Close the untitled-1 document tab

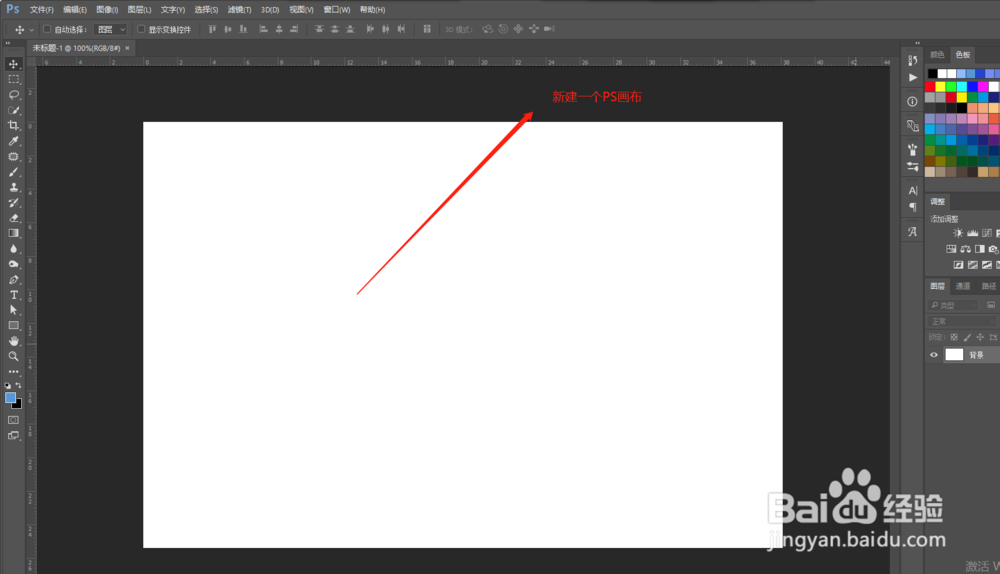click(x=128, y=48)
